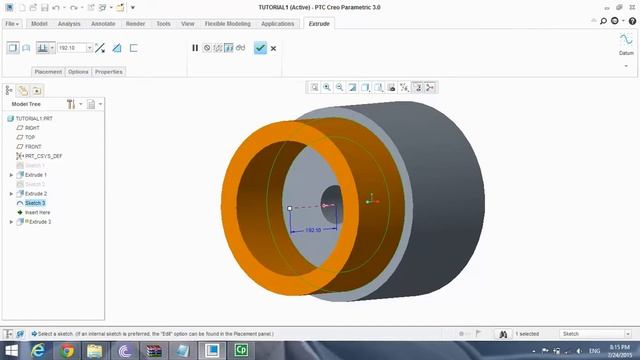Click Refit view icon in graphics toolbar
This screenshot has width=640, height=360.
314,87
